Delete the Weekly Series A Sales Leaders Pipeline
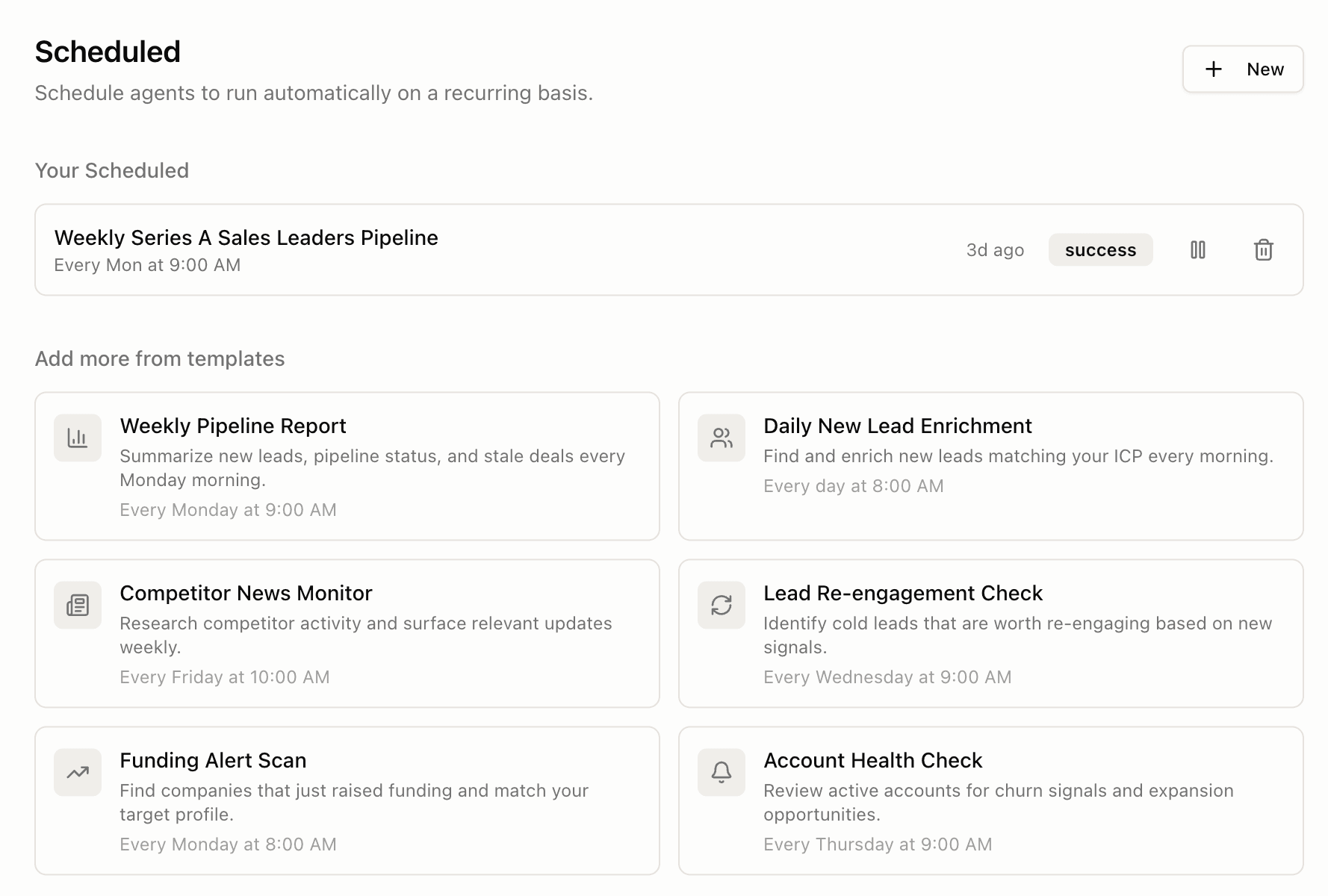1328x896 pixels. [1264, 250]
